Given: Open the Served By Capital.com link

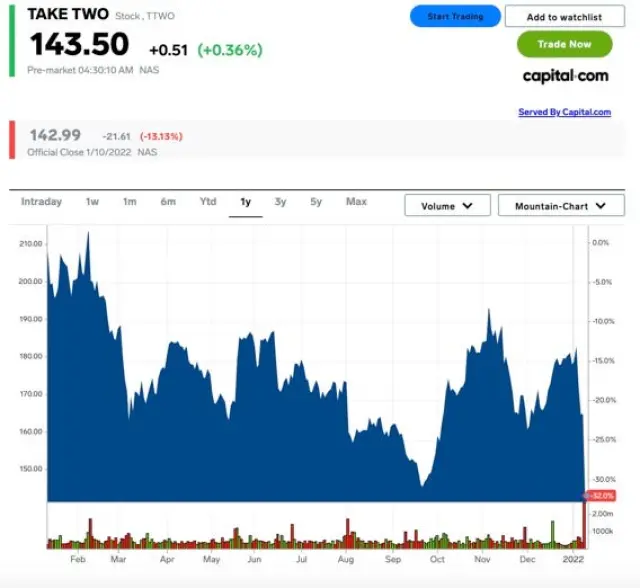Looking at the screenshot, I should (564, 112).
